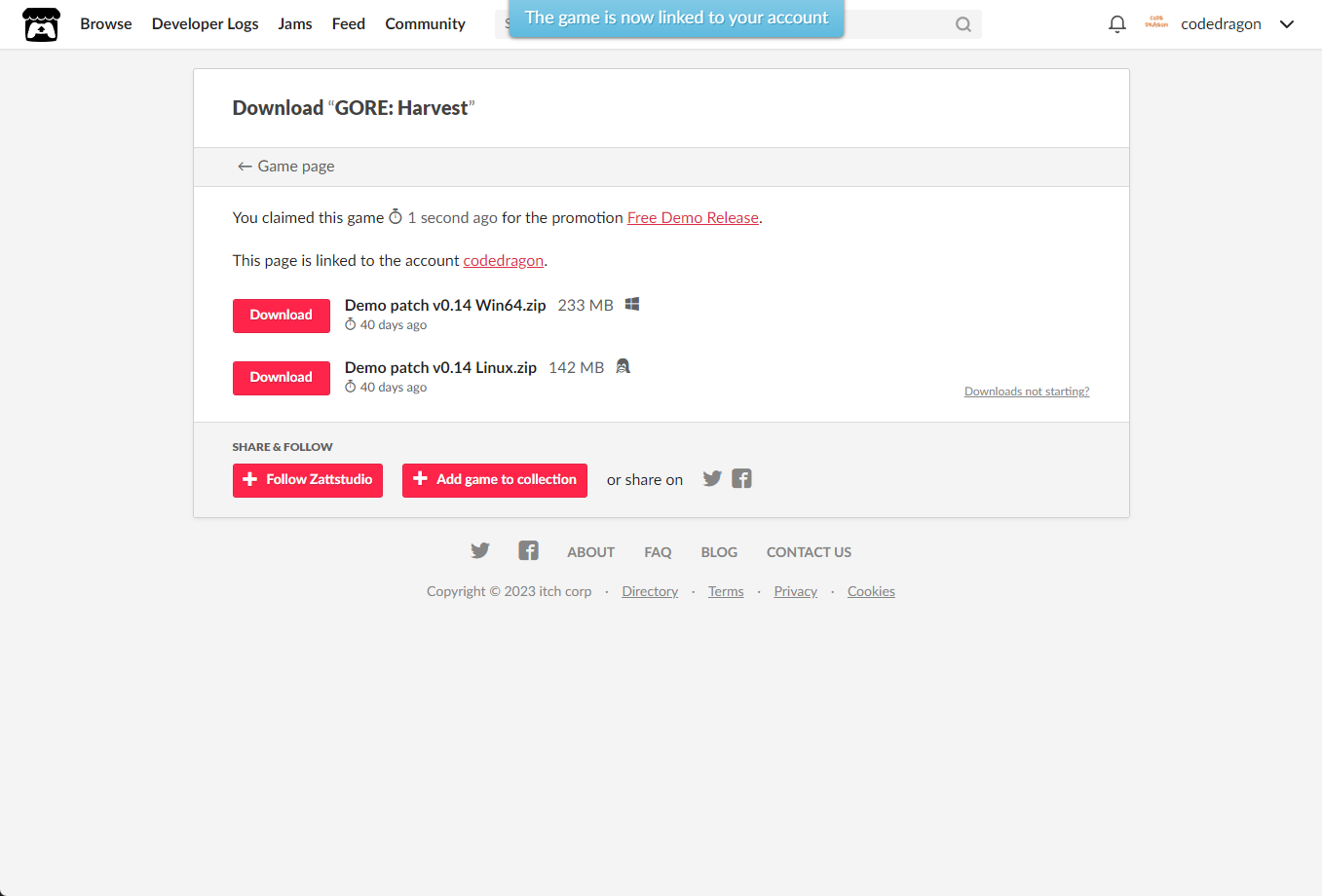Screen dimensions: 1322x896
Task: Click the Windows platform icon
Action: 632,304
